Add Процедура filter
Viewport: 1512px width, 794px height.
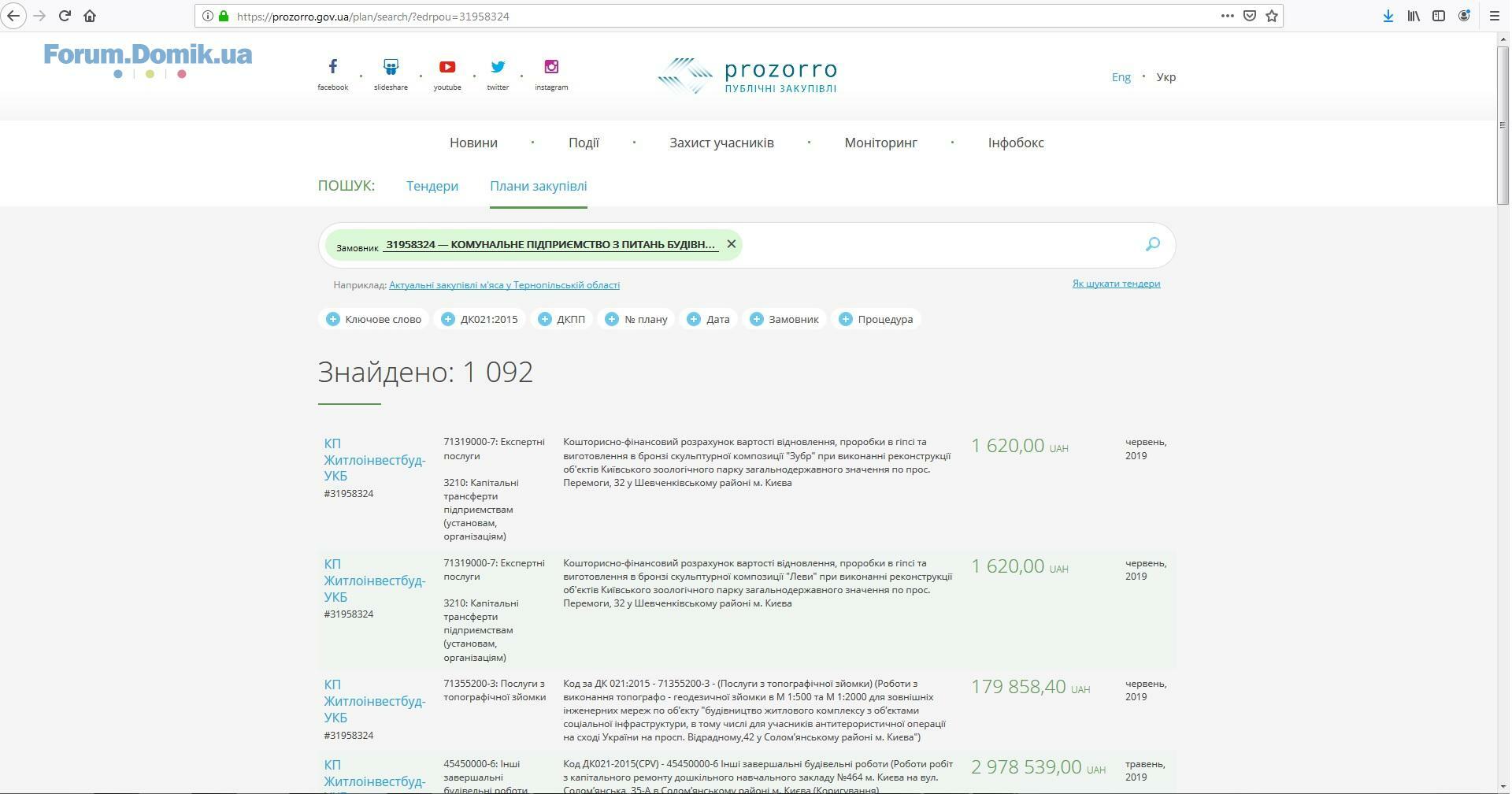pyautogui.click(x=876, y=319)
